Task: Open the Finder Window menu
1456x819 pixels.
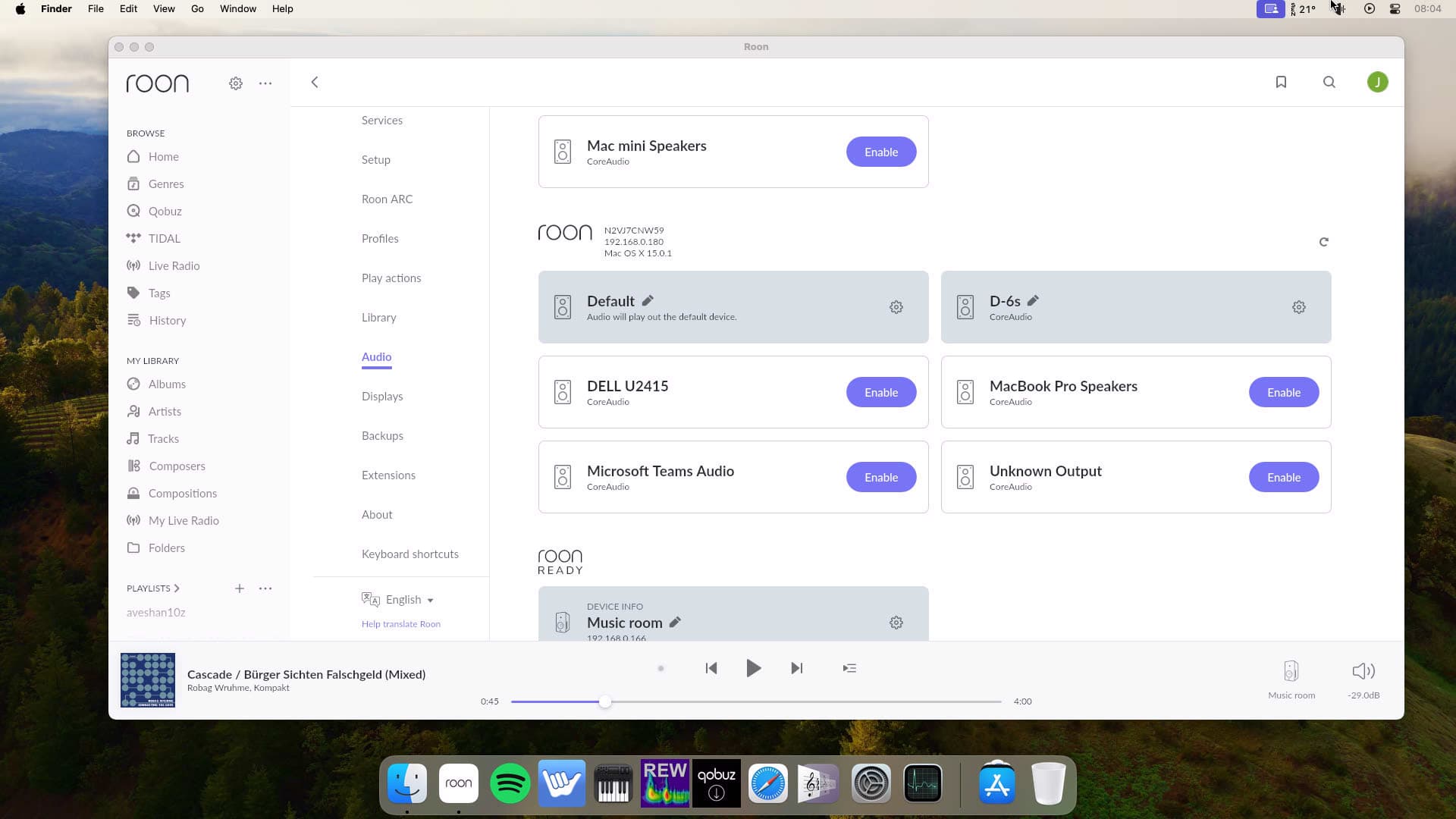Action: coord(238,9)
